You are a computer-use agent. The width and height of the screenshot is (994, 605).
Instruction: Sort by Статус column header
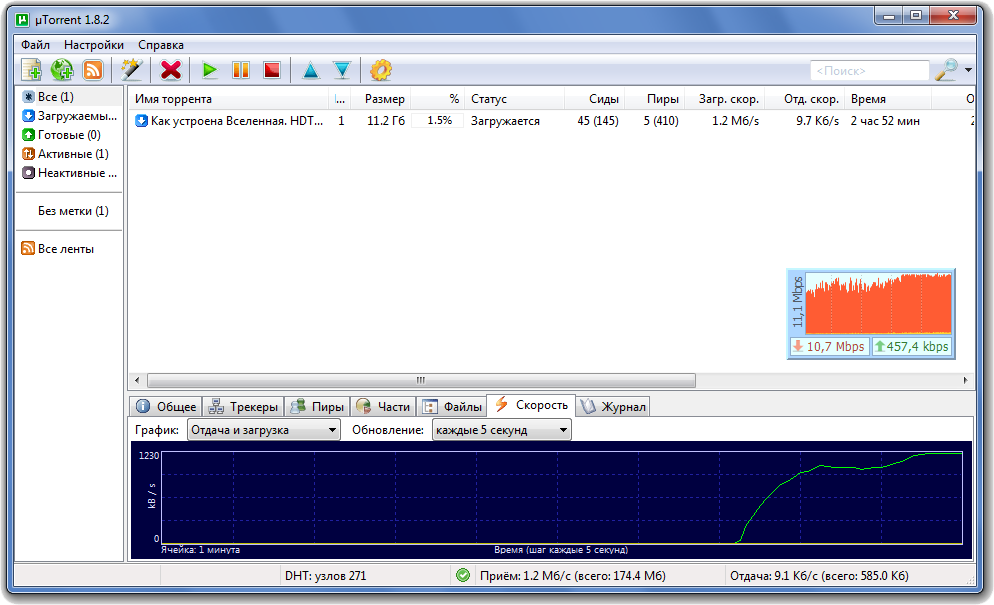(514, 99)
